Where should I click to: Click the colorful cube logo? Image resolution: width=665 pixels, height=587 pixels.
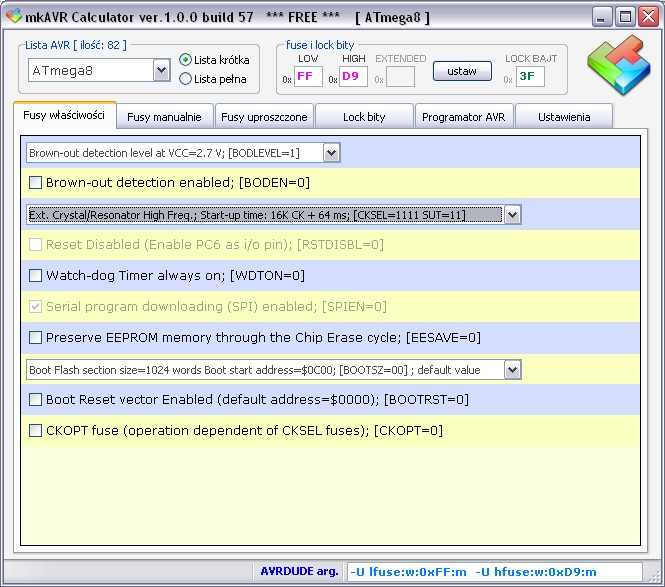(619, 65)
